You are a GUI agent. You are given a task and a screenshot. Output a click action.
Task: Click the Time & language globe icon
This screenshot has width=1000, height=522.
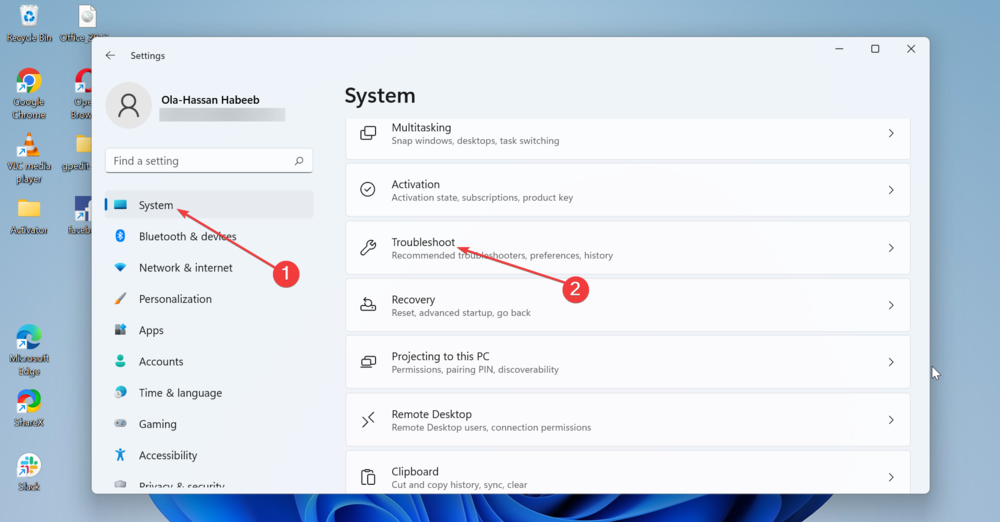[x=120, y=392]
